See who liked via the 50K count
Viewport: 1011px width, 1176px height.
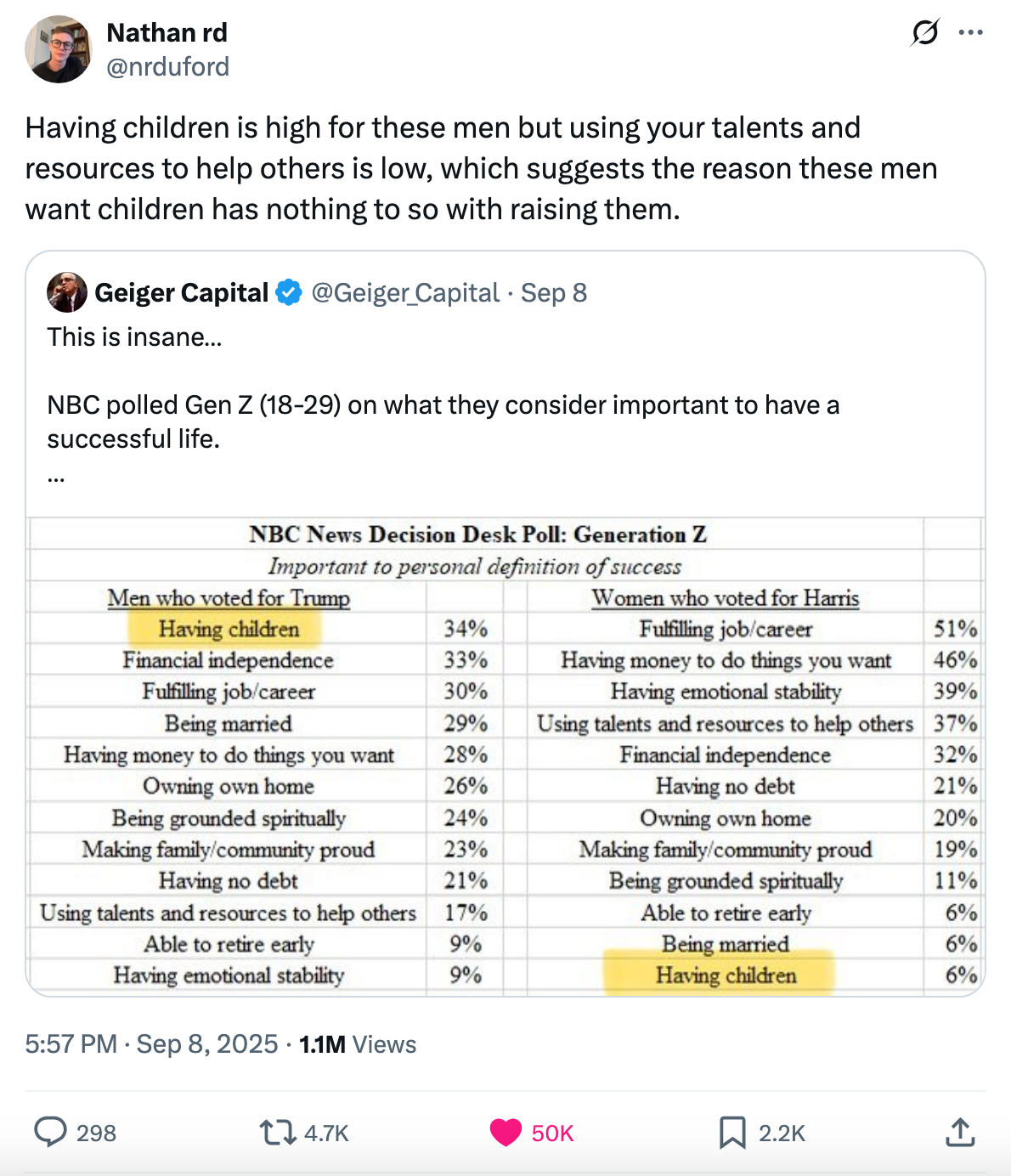point(551,1132)
